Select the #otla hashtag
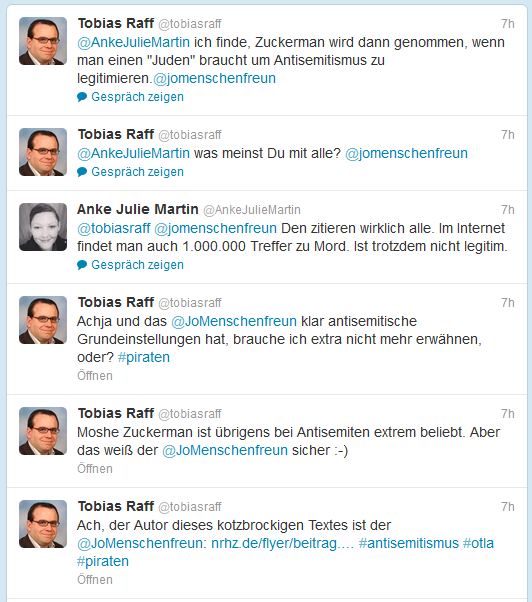 (478, 543)
